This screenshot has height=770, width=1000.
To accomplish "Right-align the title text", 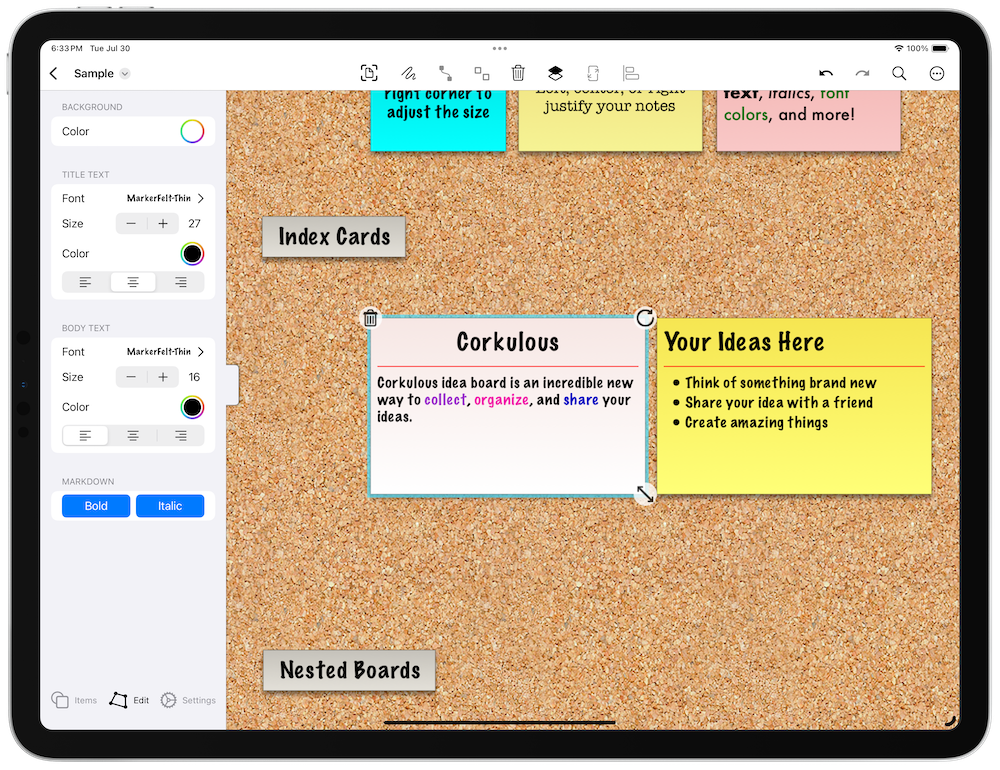I will [181, 282].
